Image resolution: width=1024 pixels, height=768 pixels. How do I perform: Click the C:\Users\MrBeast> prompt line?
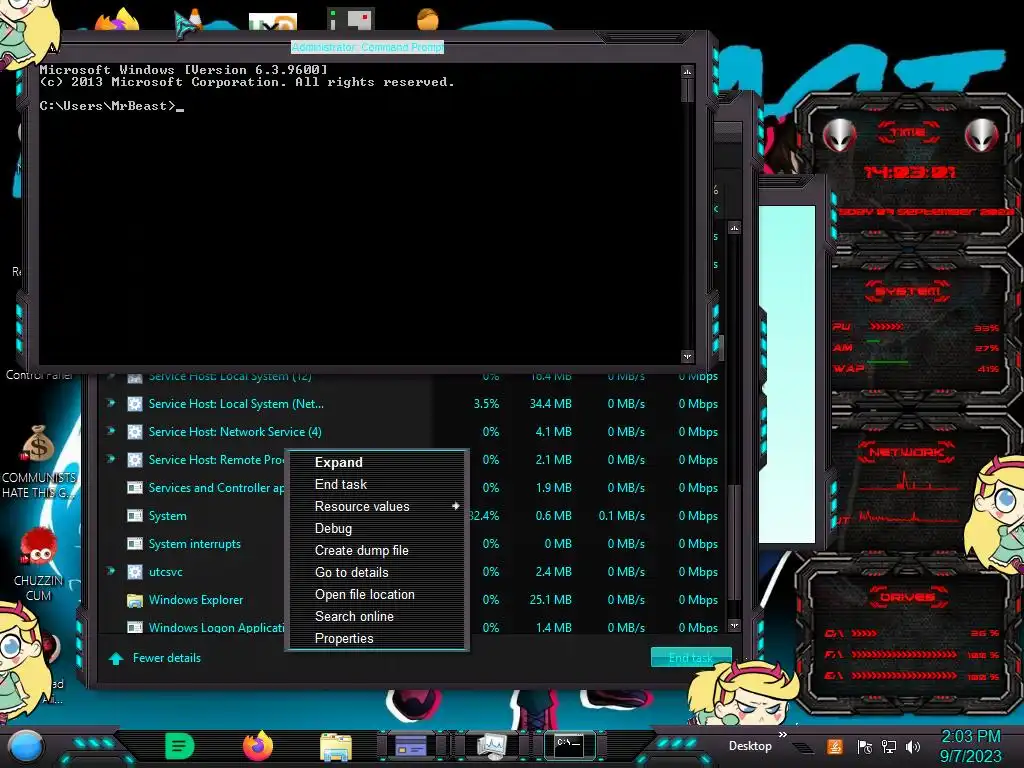tap(112, 106)
